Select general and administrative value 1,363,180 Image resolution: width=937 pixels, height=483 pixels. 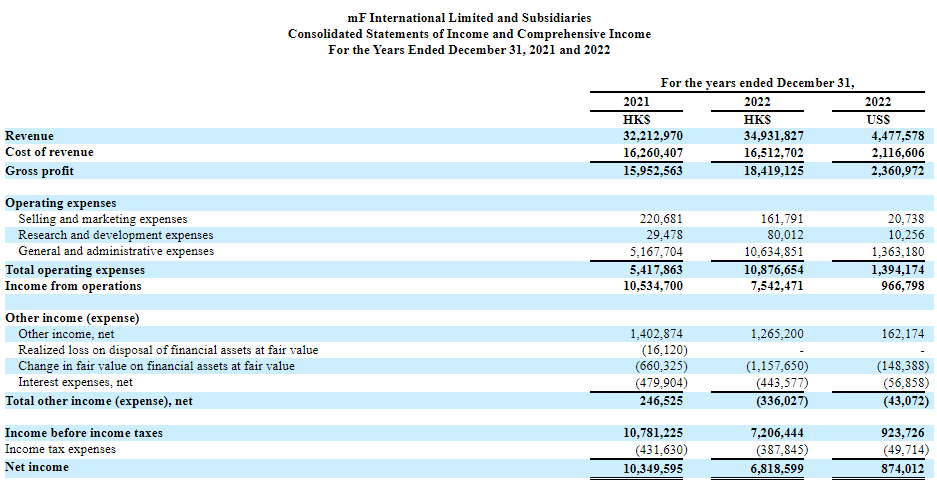coord(898,252)
